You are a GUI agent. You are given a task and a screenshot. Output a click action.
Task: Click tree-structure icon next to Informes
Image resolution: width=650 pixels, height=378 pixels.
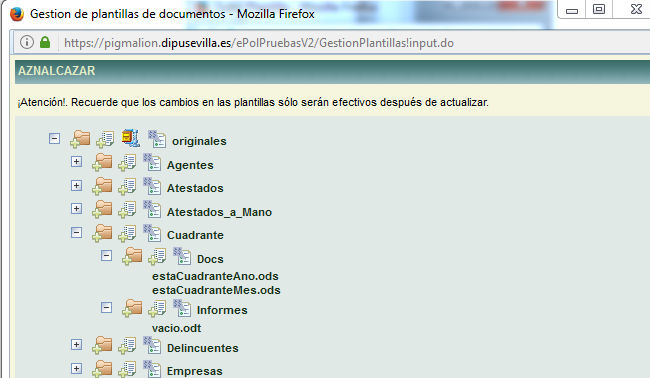pos(182,308)
